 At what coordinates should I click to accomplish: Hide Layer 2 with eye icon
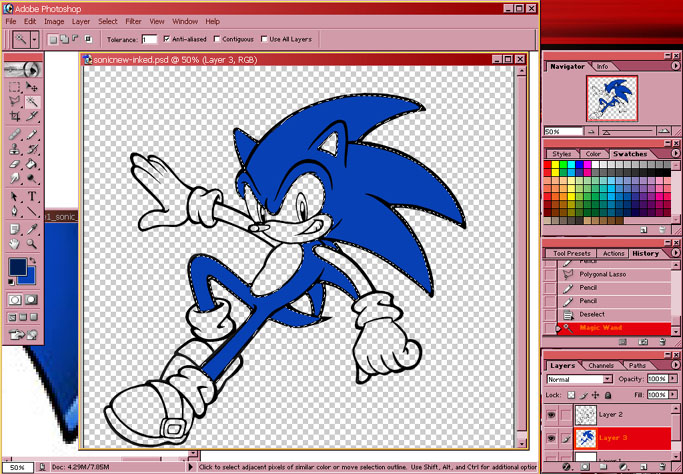(x=551, y=415)
